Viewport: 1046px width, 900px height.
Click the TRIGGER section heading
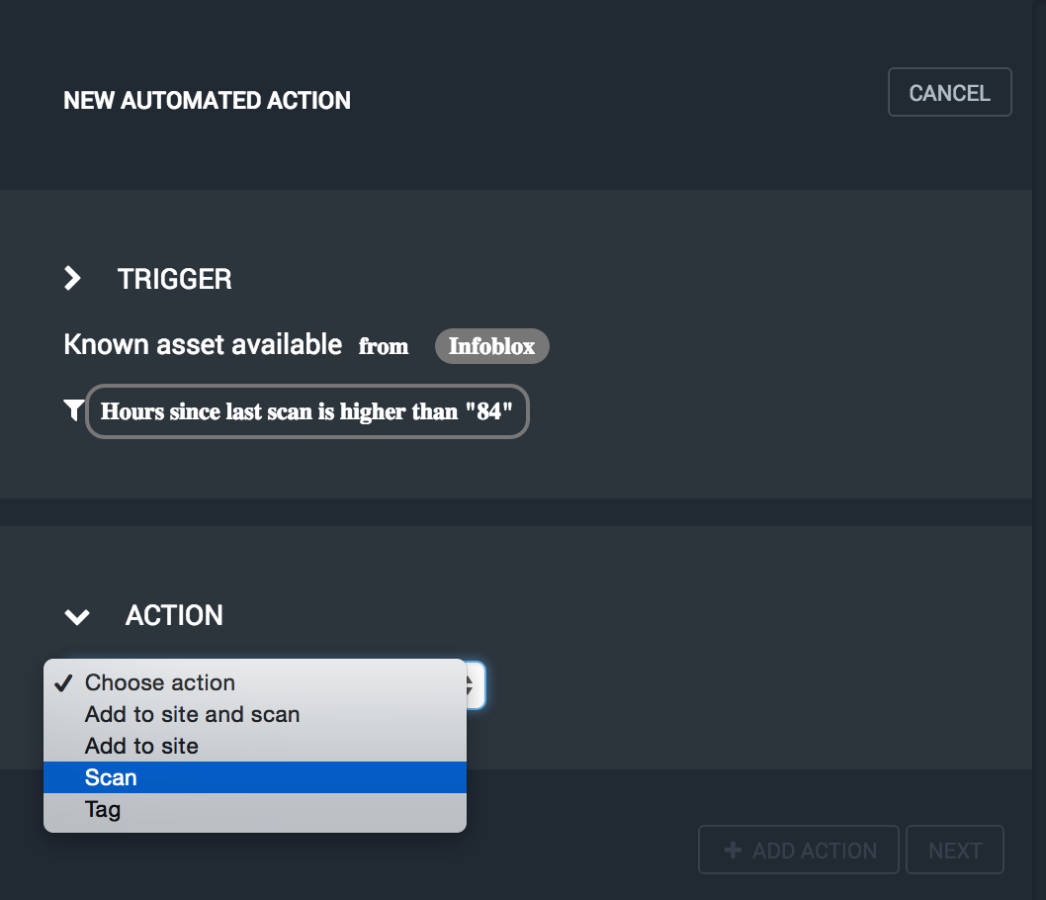click(x=175, y=279)
